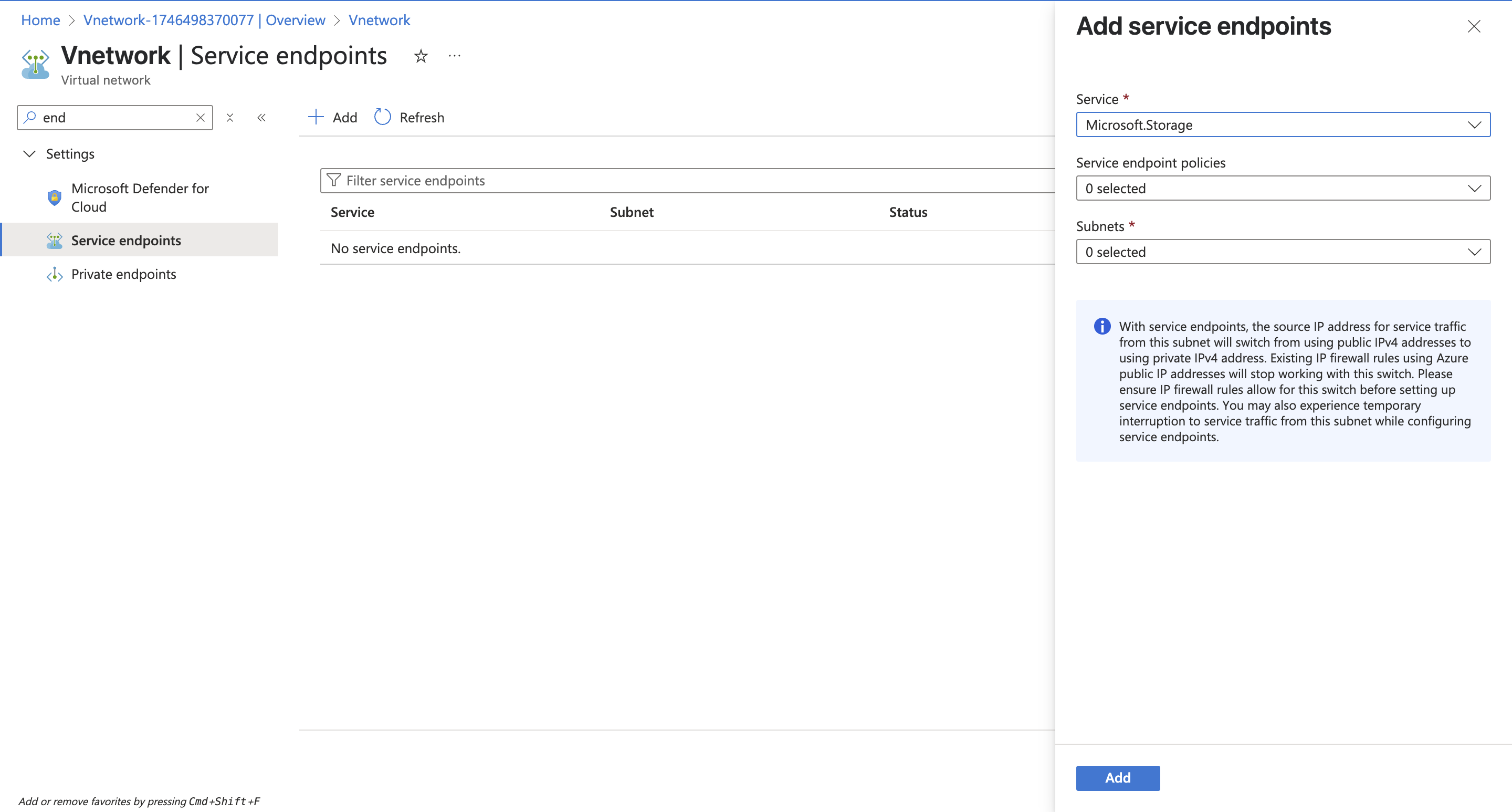The width and height of the screenshot is (1512, 812).
Task: Click the Vnetwork breadcrumb link
Action: (x=379, y=20)
